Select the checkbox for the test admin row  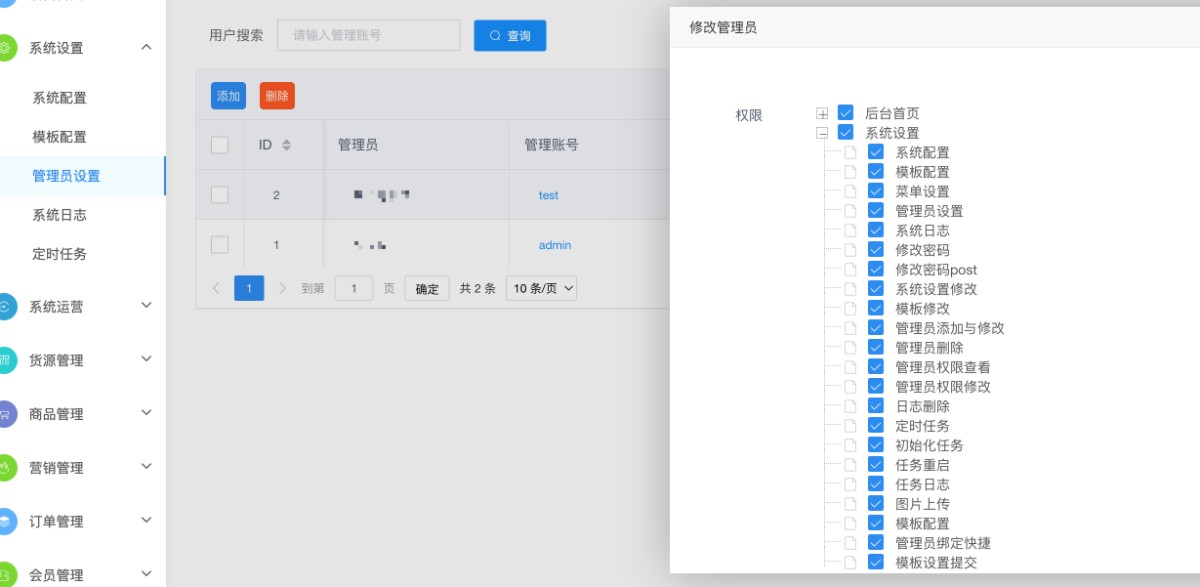tap(220, 195)
